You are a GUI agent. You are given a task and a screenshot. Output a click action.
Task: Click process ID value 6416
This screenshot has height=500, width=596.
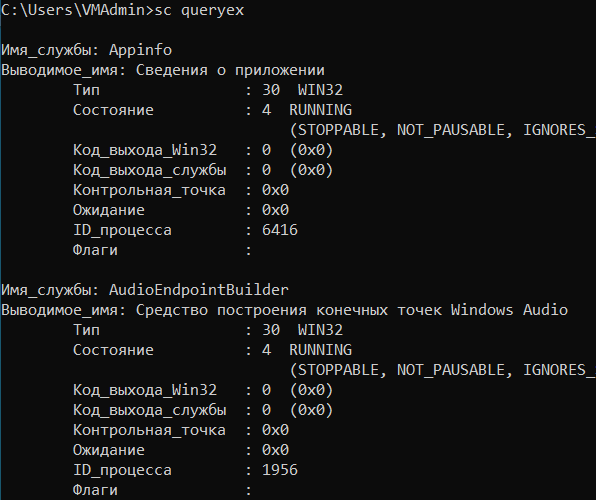pos(280,230)
